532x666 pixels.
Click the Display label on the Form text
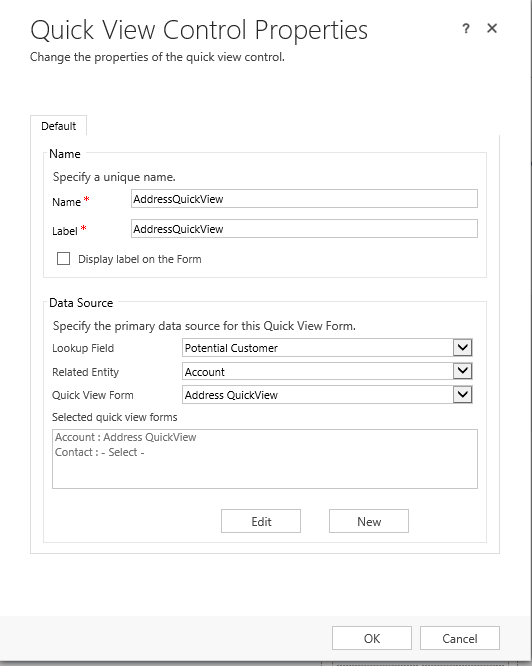point(140,259)
